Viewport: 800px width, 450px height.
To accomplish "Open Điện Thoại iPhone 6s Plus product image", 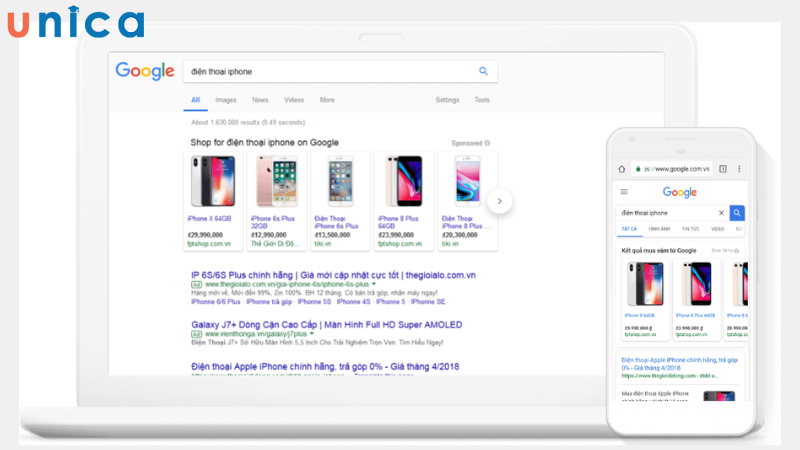I will (340, 182).
